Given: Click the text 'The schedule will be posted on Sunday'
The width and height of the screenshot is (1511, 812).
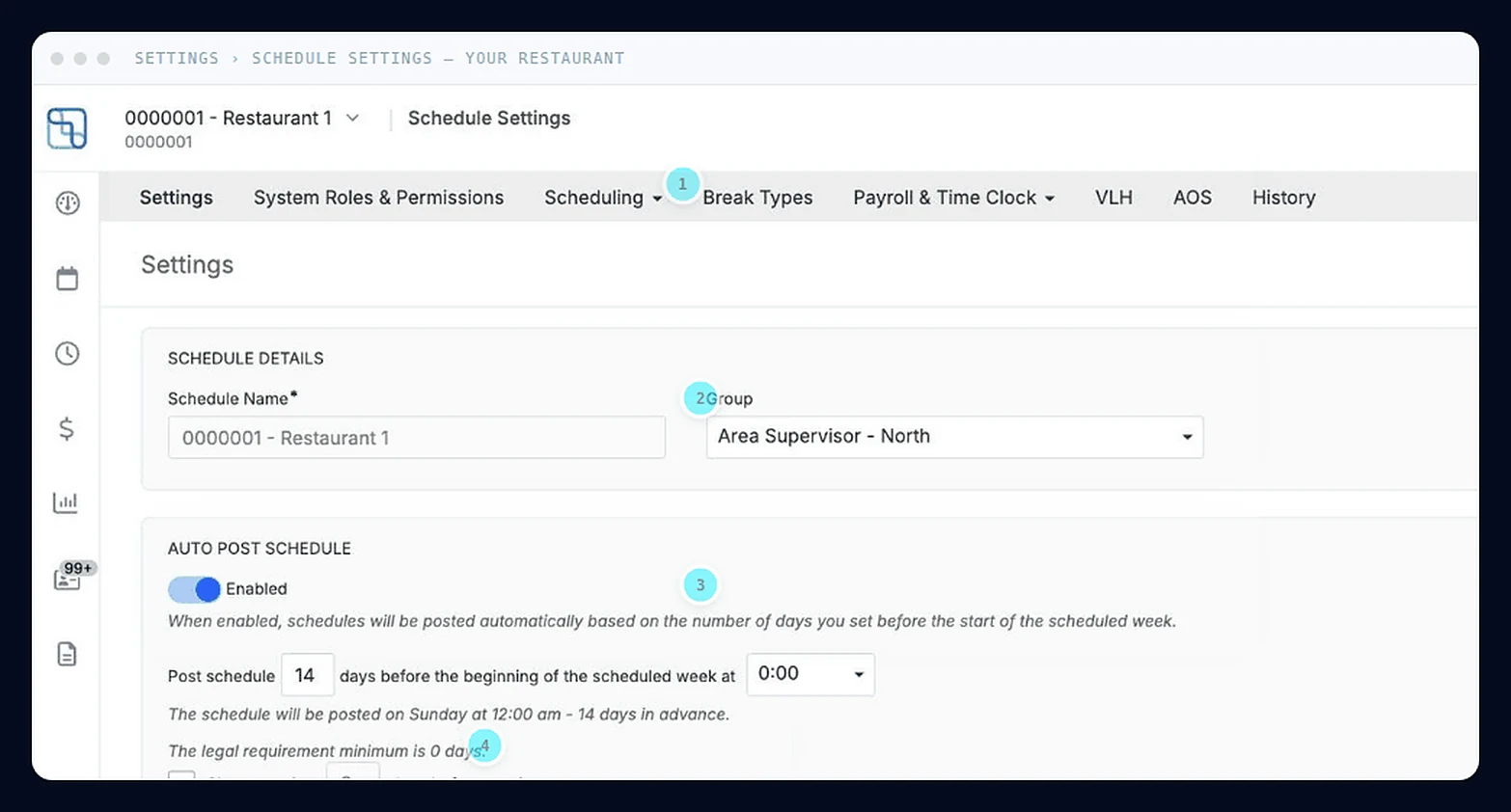Looking at the screenshot, I should tap(449, 715).
